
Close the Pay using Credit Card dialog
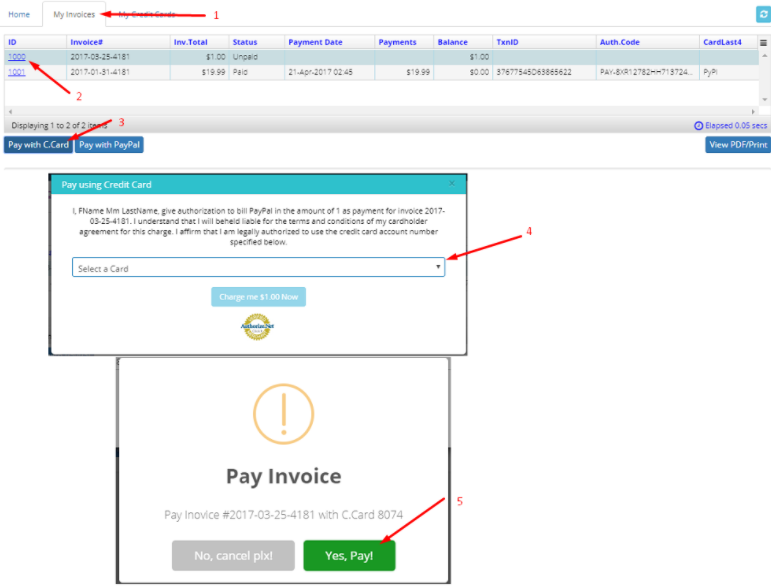pyautogui.click(x=452, y=184)
